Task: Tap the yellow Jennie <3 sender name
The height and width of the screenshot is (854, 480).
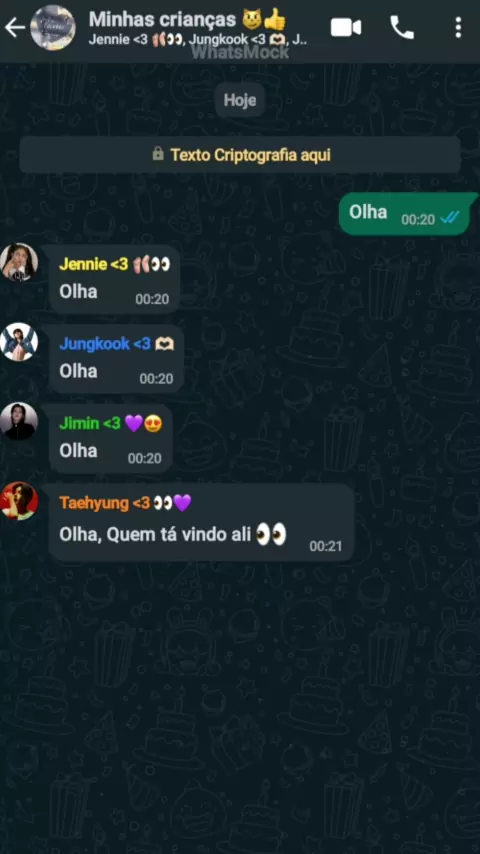Action: 93,264
